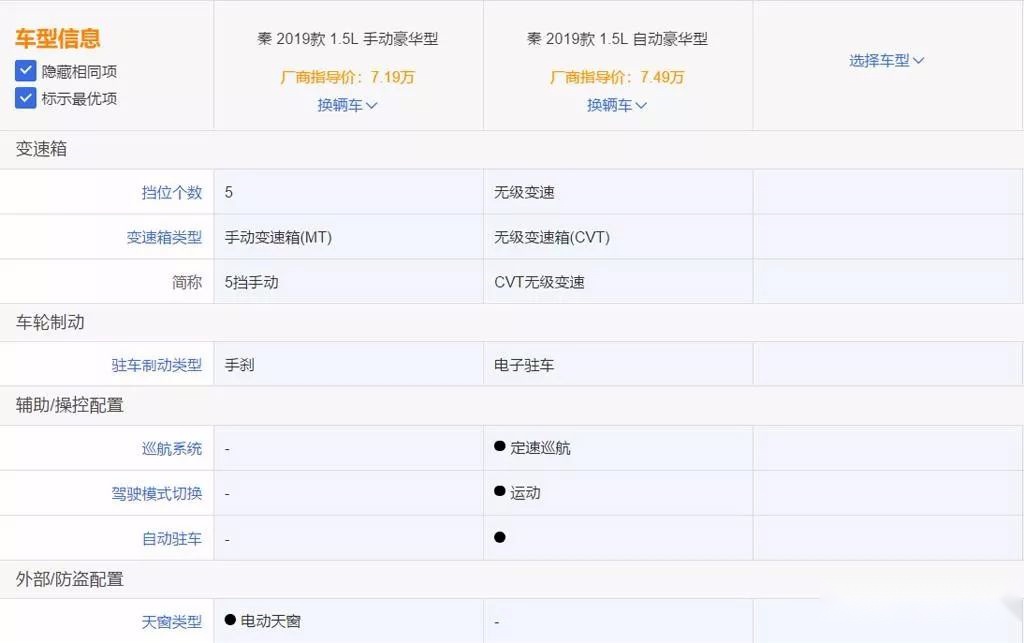
Task: Select the 秦 2019款 1.5L 自动豪华型 title
Action: point(617,39)
